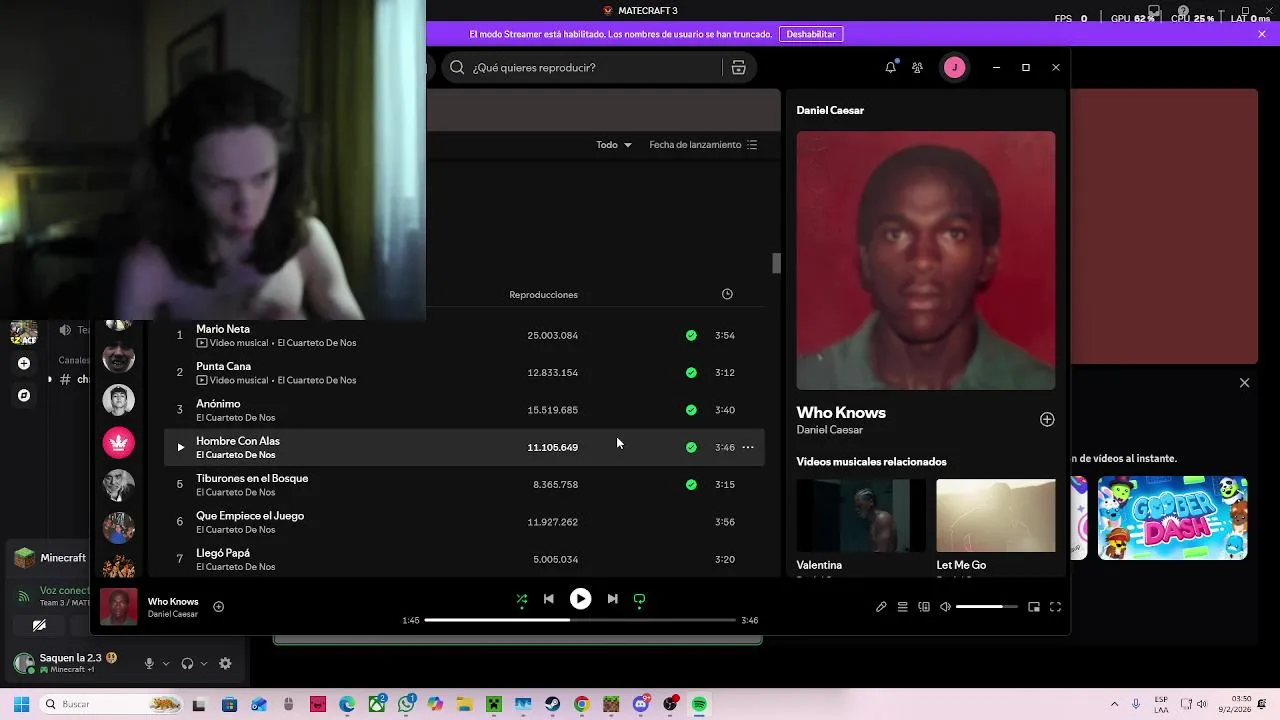Open the Browse icon beside search
This screenshot has height=720, width=1280.
738,67
